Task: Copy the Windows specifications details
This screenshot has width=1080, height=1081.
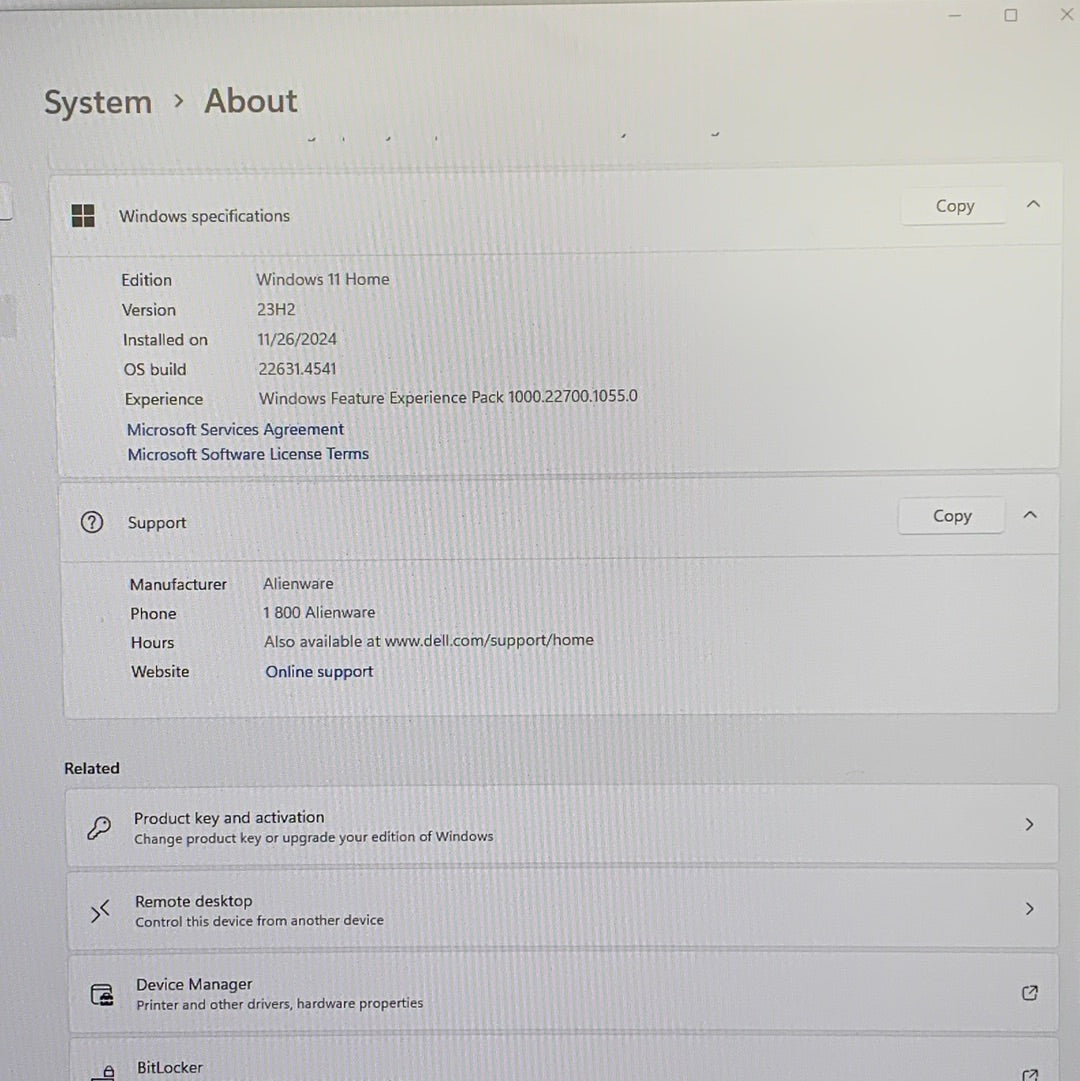Action: tap(954, 206)
